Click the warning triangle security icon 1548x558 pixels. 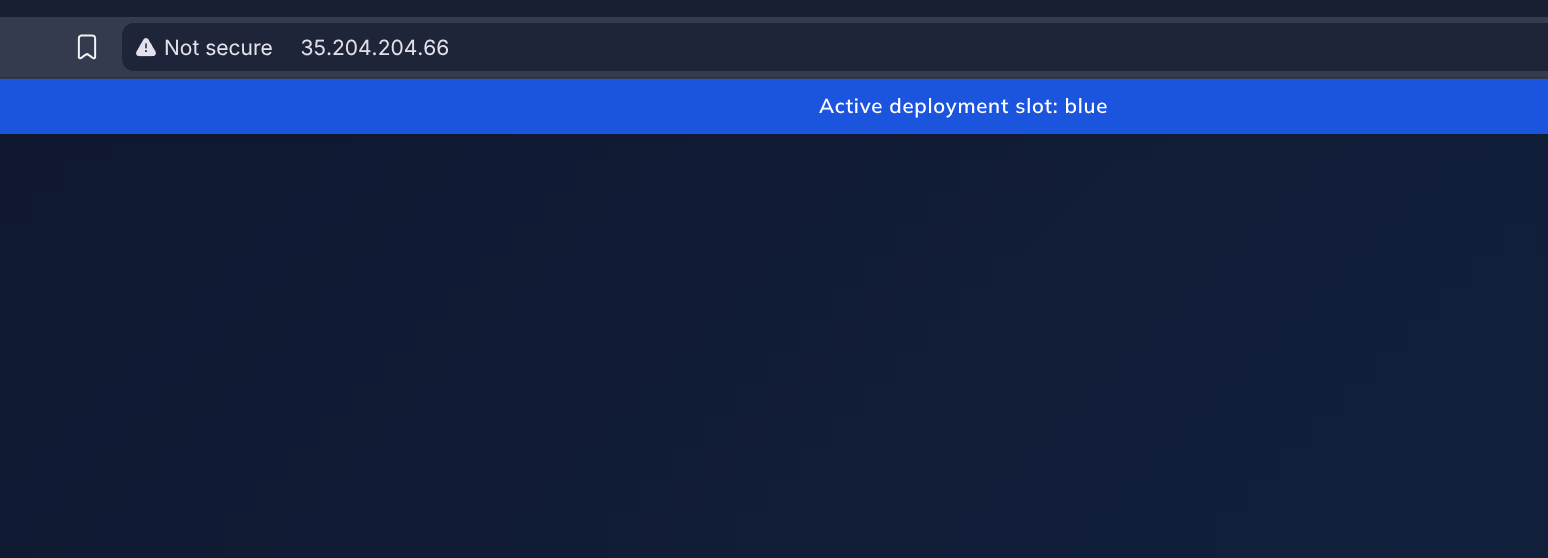tap(146, 47)
